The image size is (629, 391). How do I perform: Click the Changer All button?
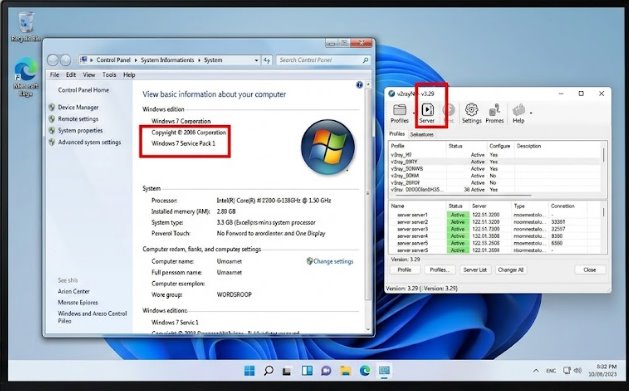[x=511, y=270]
